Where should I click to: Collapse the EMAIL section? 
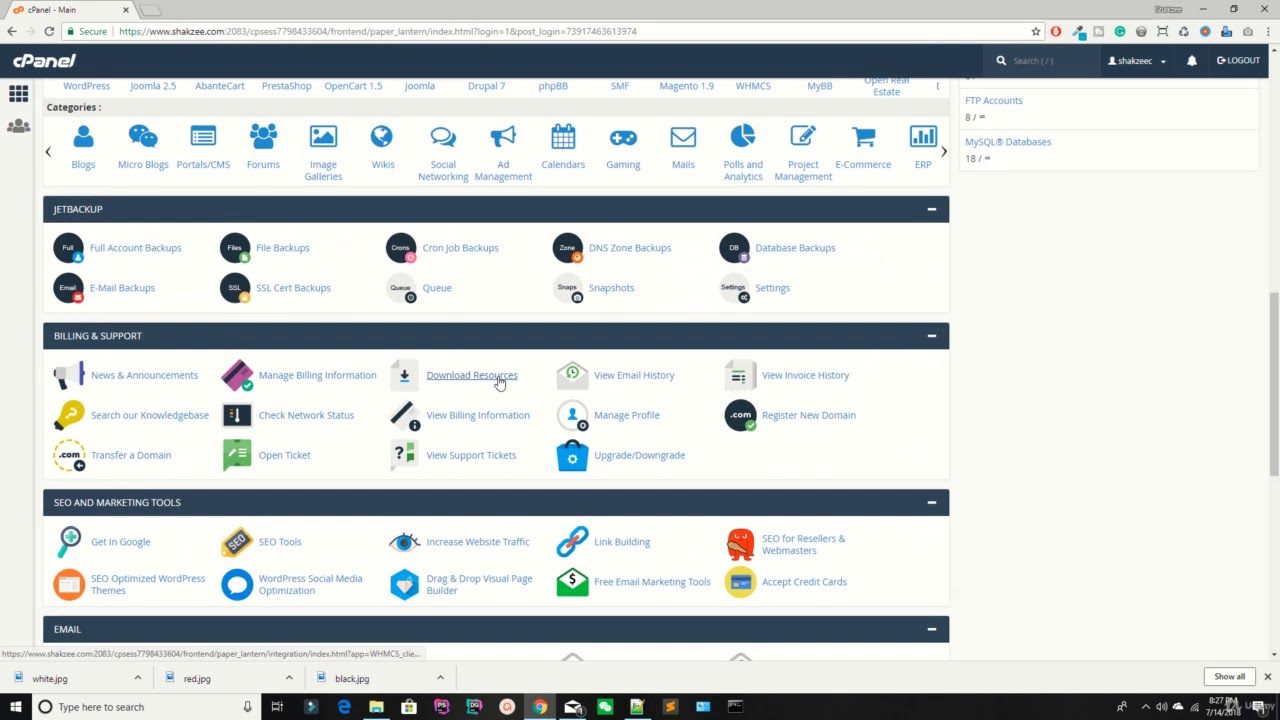931,629
